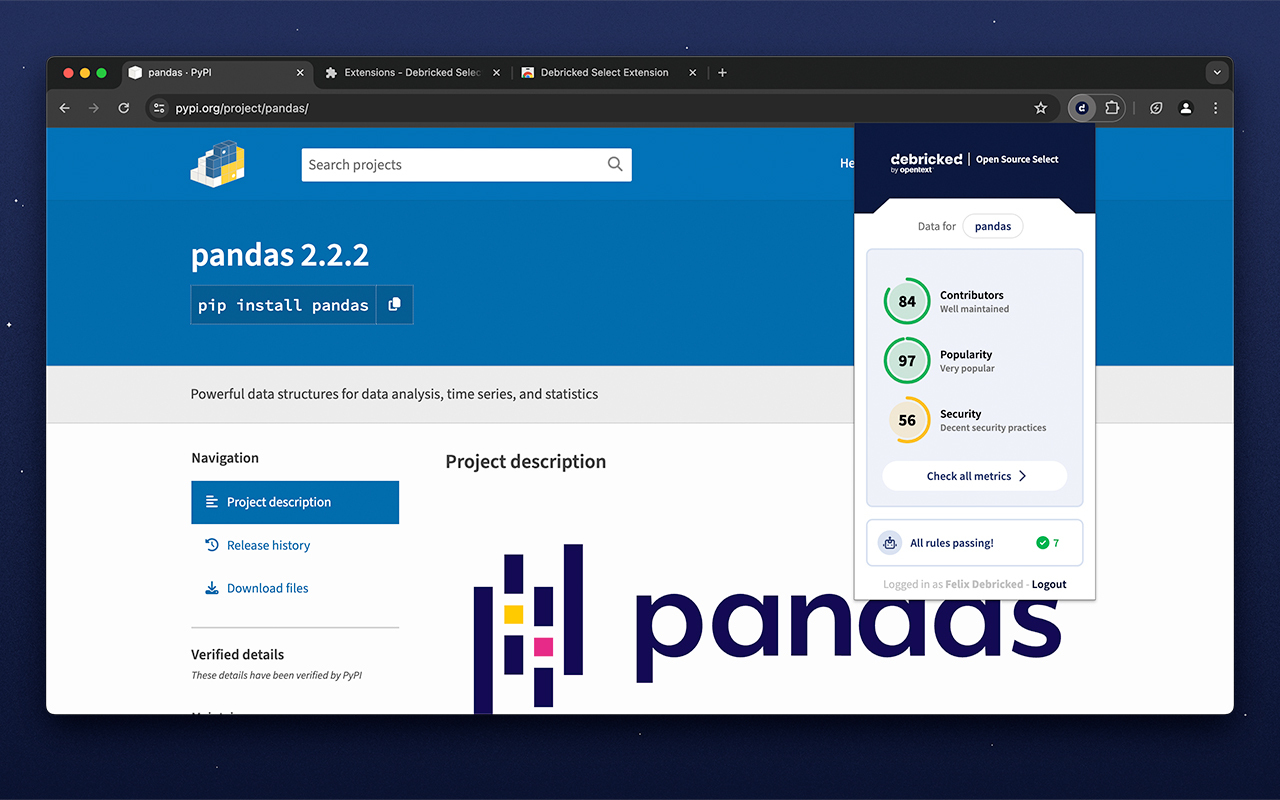The width and height of the screenshot is (1280, 800).
Task: Click the Security metric label
Action: point(960,414)
